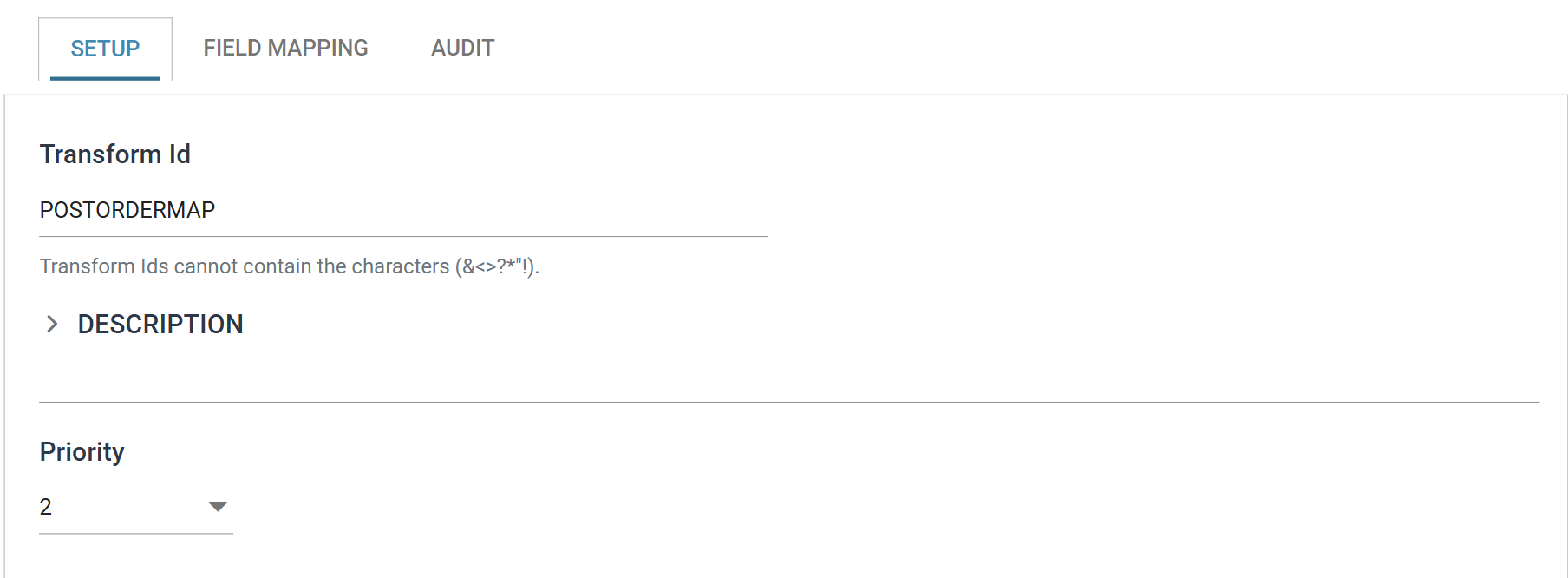Click the blank space inside Priority selector
This screenshot has height=578, width=1568.
pyautogui.click(x=128, y=507)
